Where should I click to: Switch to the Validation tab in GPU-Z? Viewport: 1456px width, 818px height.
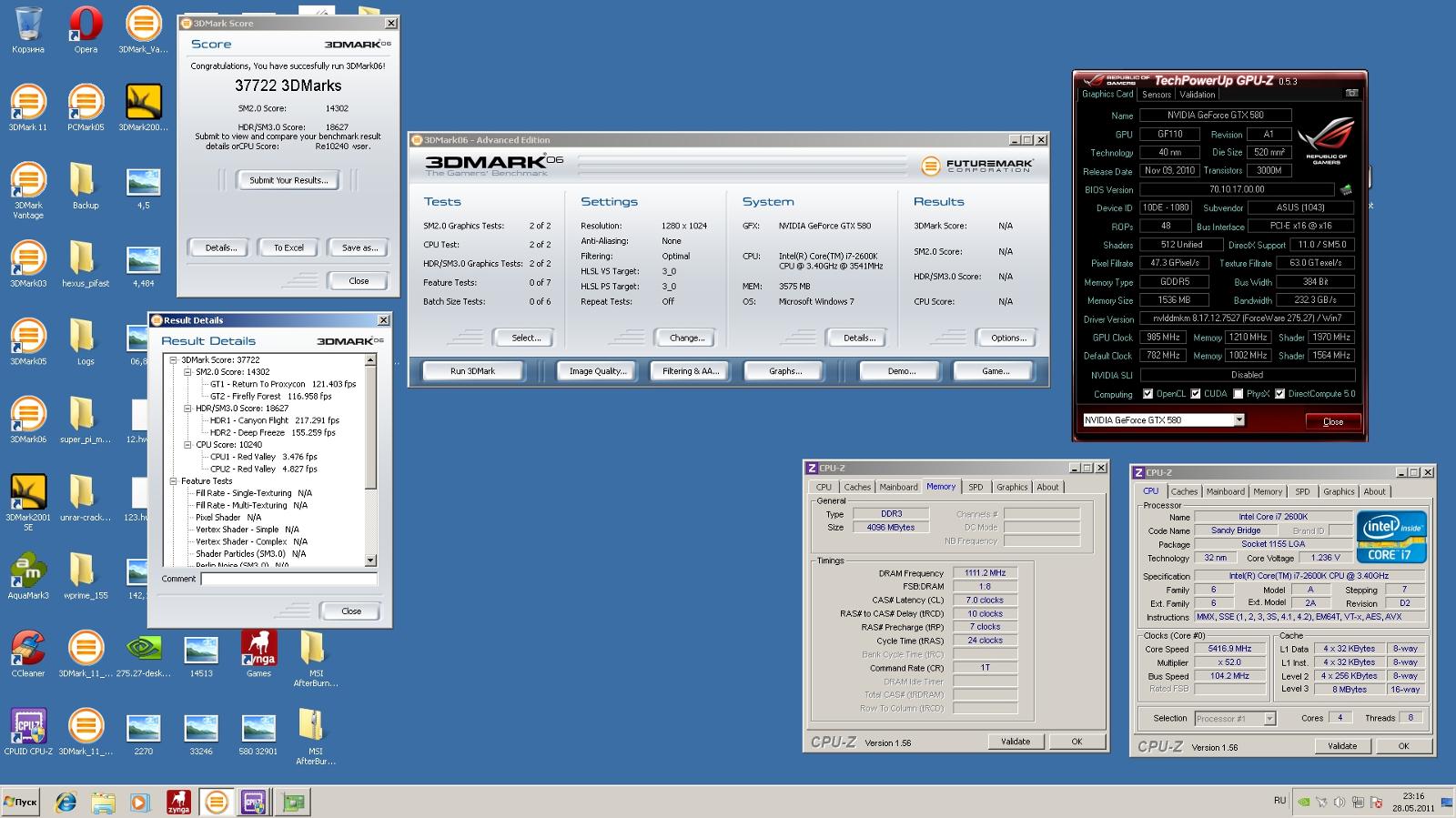tap(1198, 95)
